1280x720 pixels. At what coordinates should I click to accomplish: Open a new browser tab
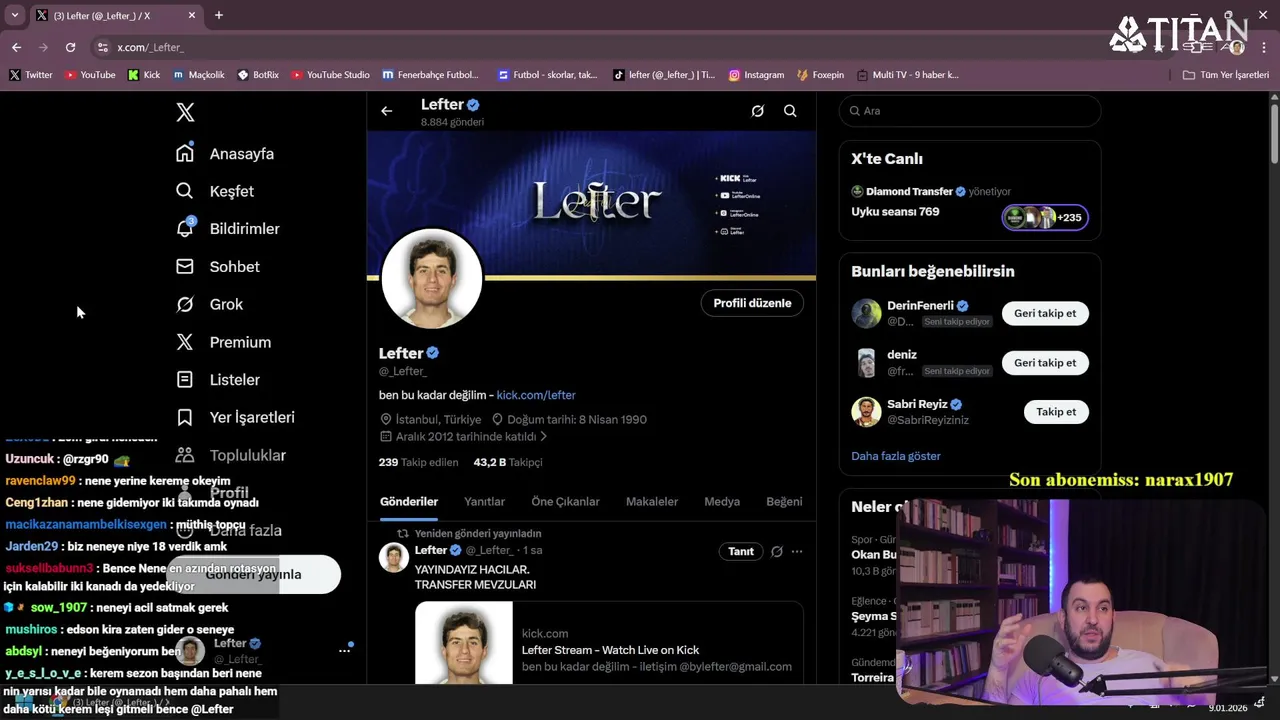click(219, 15)
